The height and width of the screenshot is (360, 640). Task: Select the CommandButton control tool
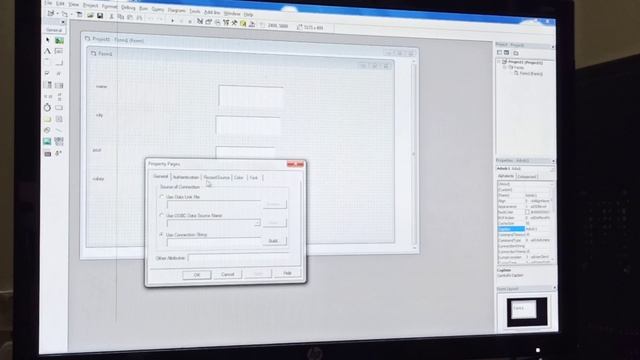59,63
